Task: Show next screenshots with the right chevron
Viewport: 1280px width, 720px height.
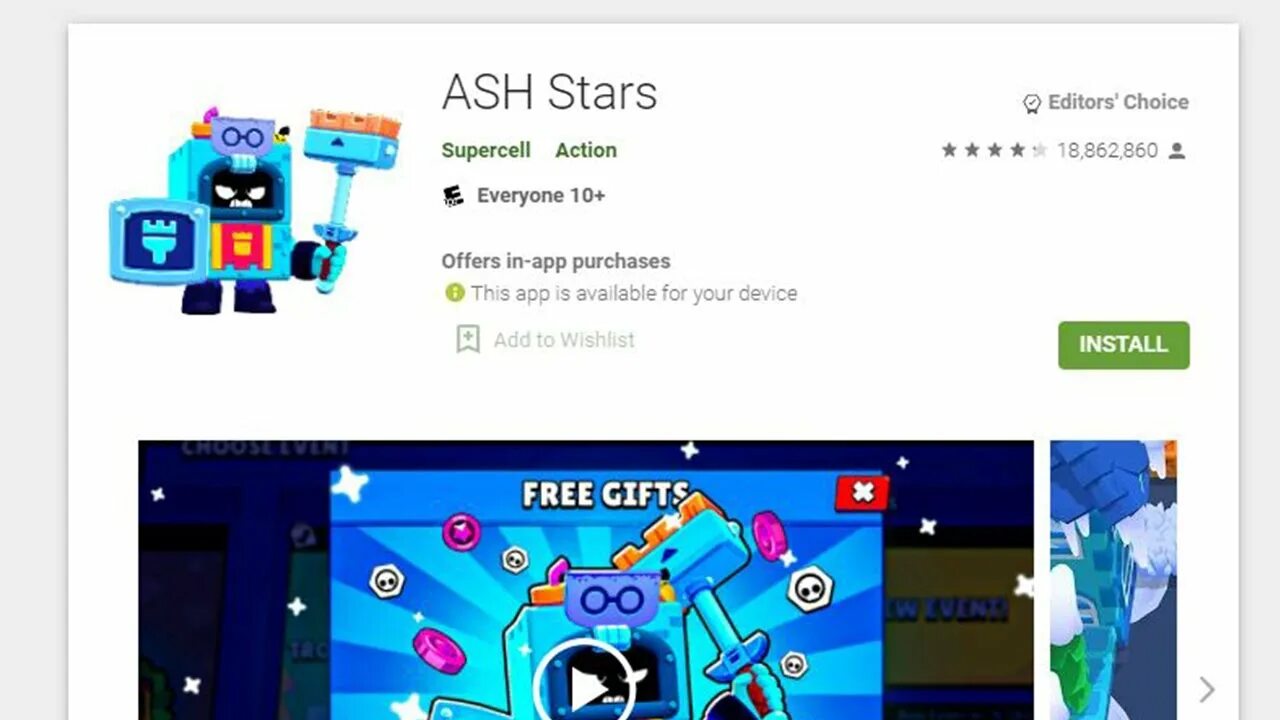Action: (x=1207, y=689)
